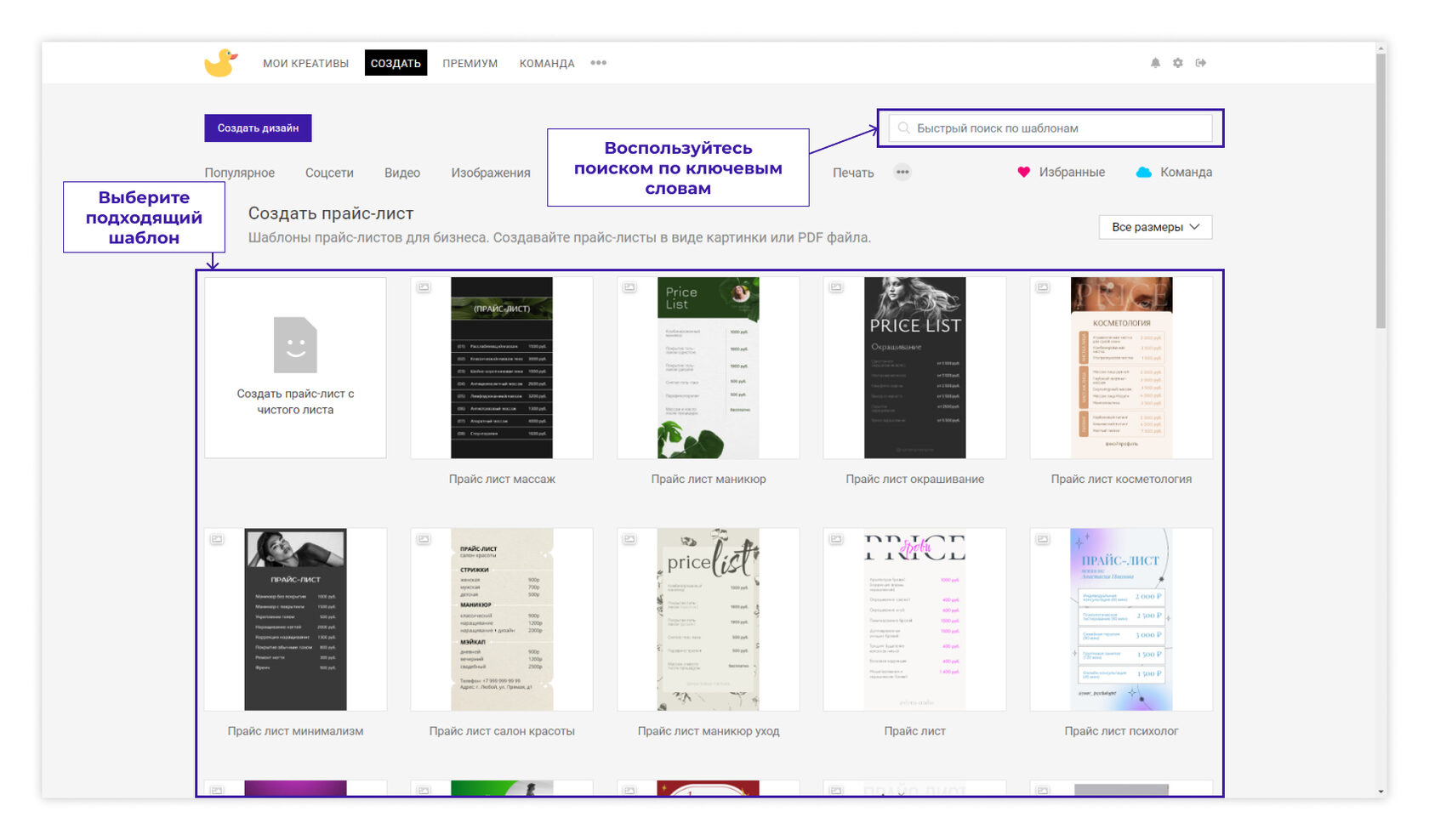Select the Прайс лист маникюр template thumbnail
The height and width of the screenshot is (840, 1429).
coord(708,368)
